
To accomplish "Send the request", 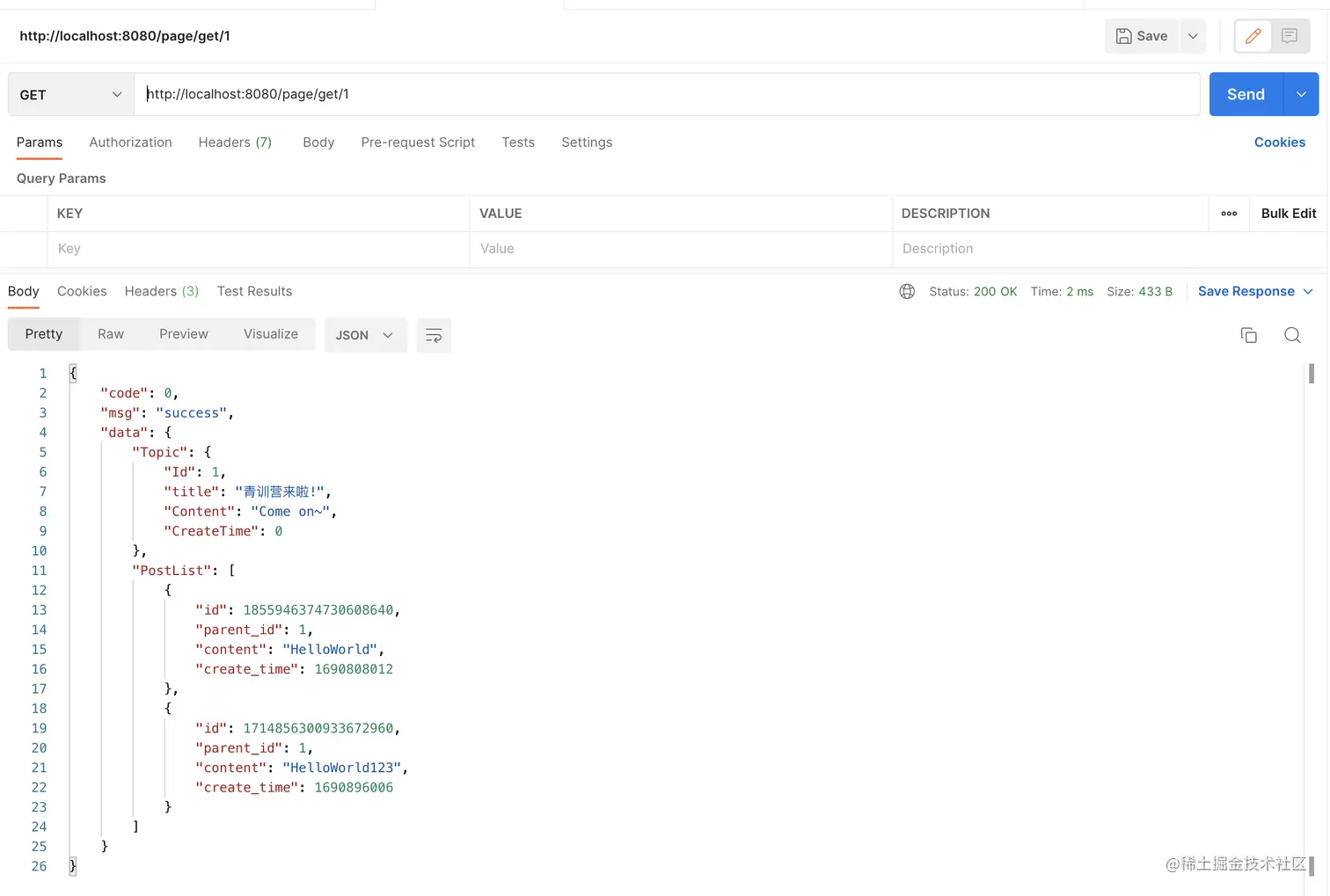I will pos(1246,94).
